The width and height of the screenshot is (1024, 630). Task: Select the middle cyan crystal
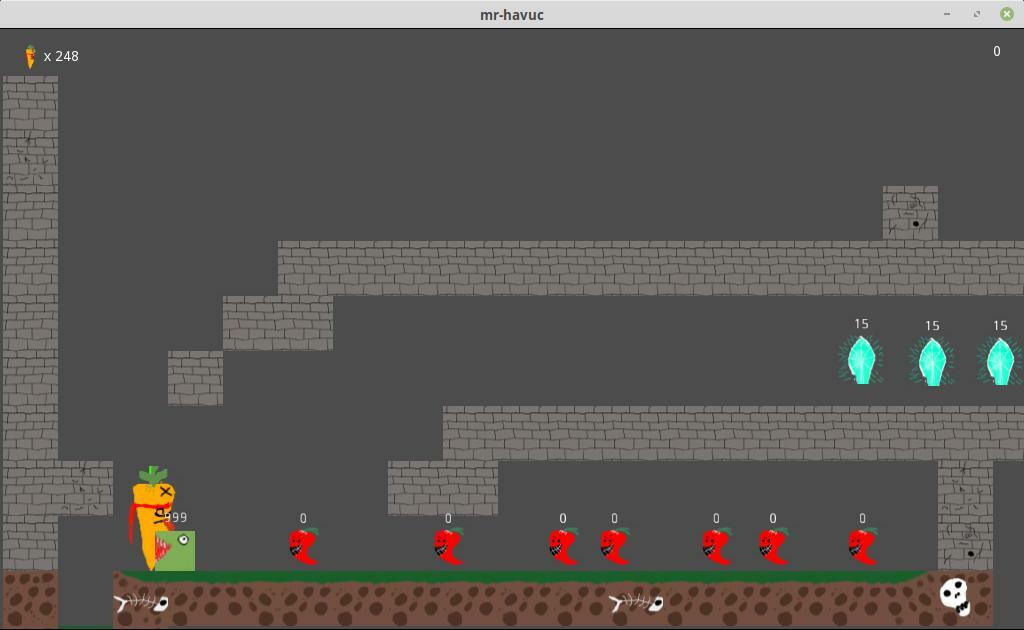click(932, 361)
